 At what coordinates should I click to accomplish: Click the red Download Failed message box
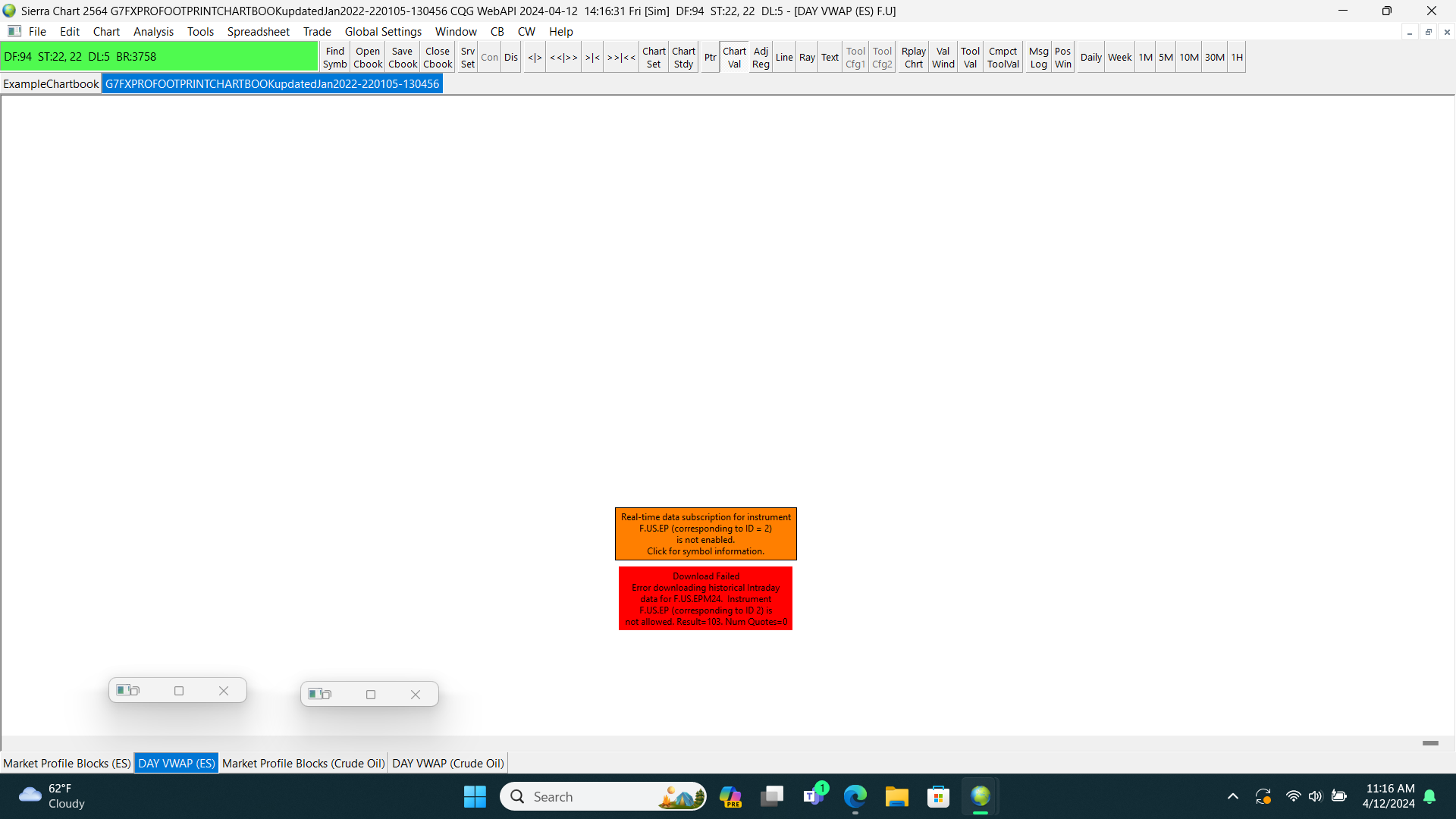(705, 598)
